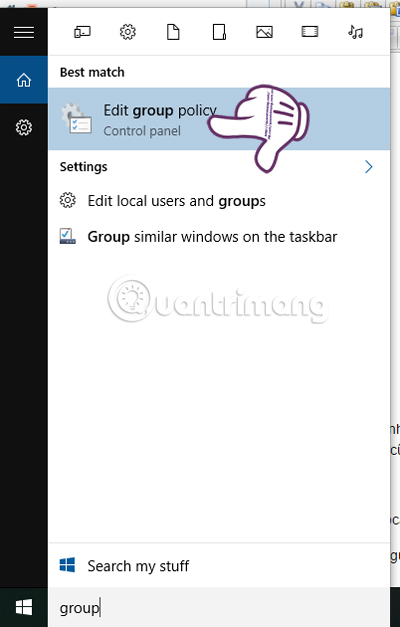Viewport: 400px width, 627px height.
Task: Filter results by Documents icon
Action: [173, 32]
